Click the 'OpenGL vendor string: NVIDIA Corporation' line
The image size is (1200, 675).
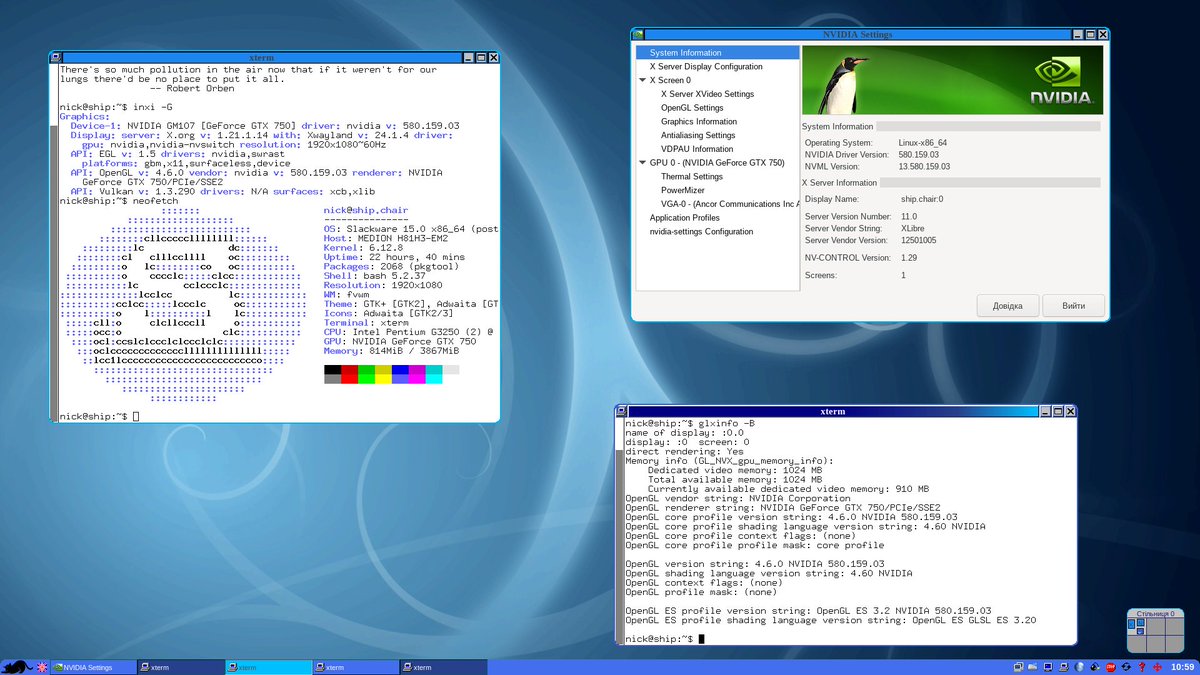738,498
